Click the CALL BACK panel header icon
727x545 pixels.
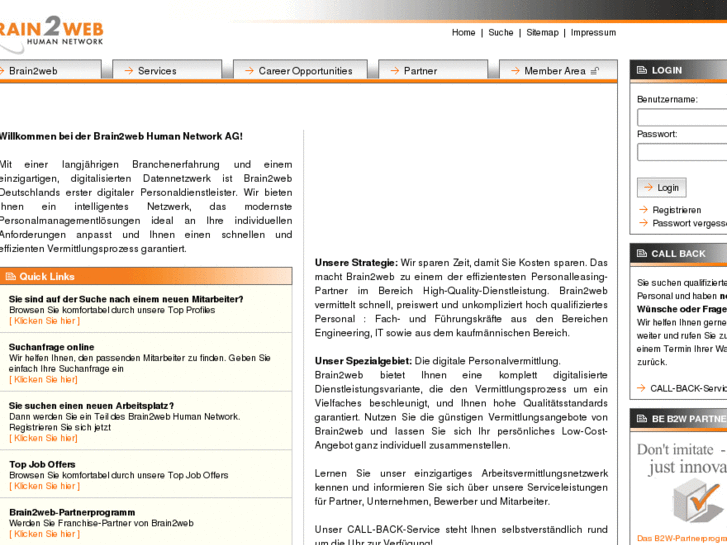click(642, 253)
